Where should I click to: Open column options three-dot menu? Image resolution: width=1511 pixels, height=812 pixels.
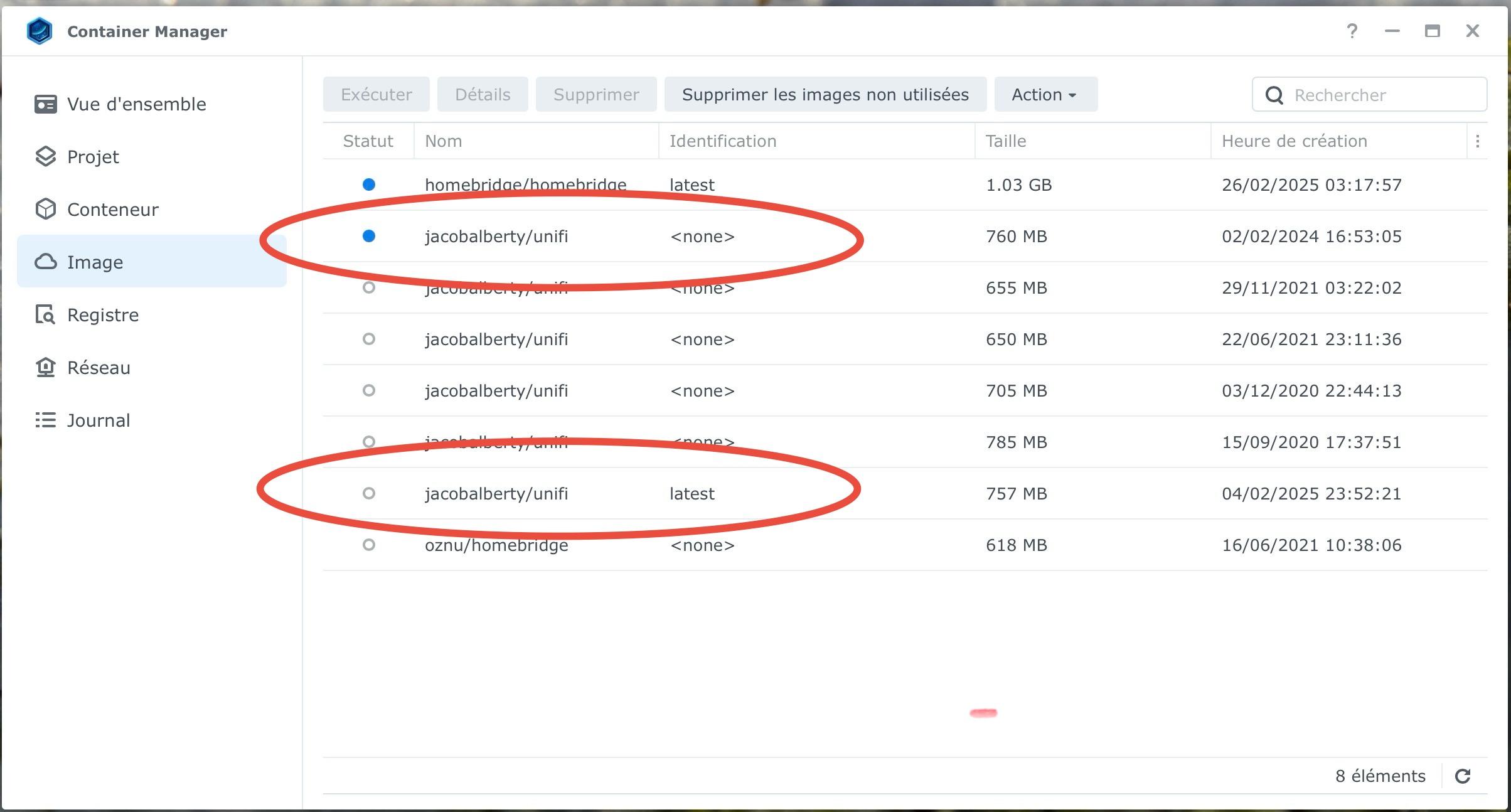pyautogui.click(x=1478, y=141)
